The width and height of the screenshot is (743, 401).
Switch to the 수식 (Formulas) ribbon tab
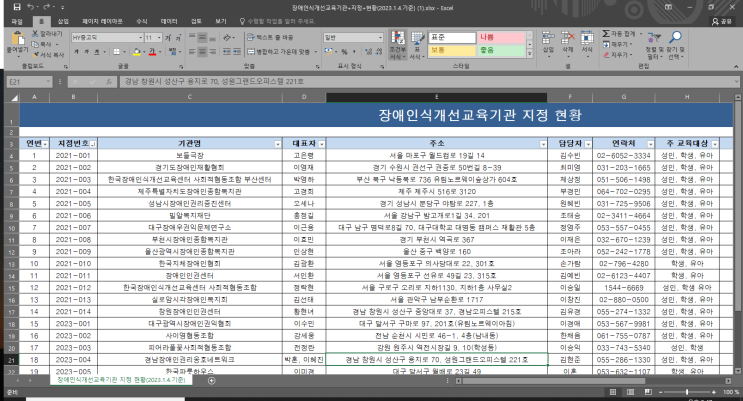[x=142, y=21]
